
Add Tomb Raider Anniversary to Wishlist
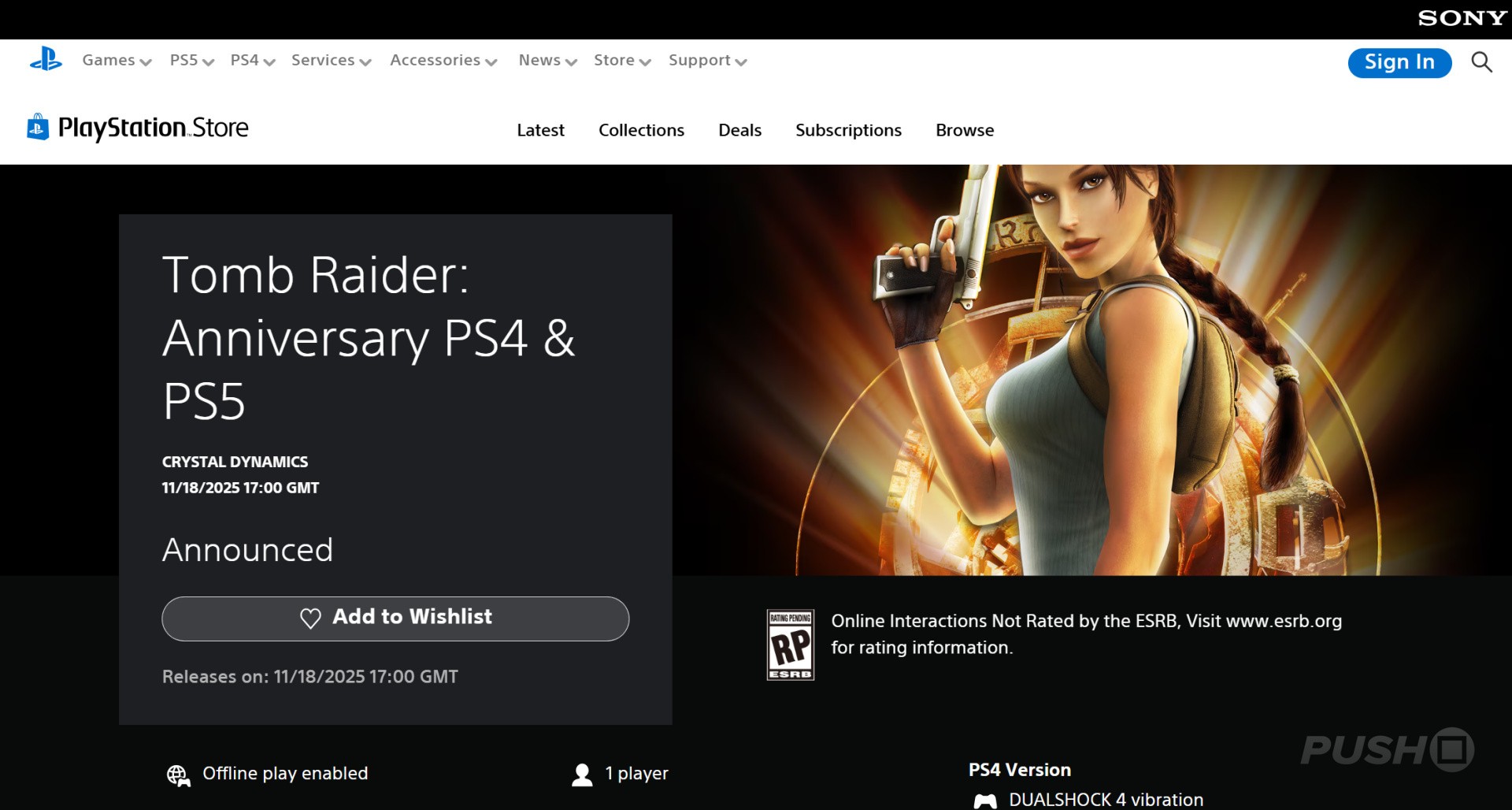[395, 619]
